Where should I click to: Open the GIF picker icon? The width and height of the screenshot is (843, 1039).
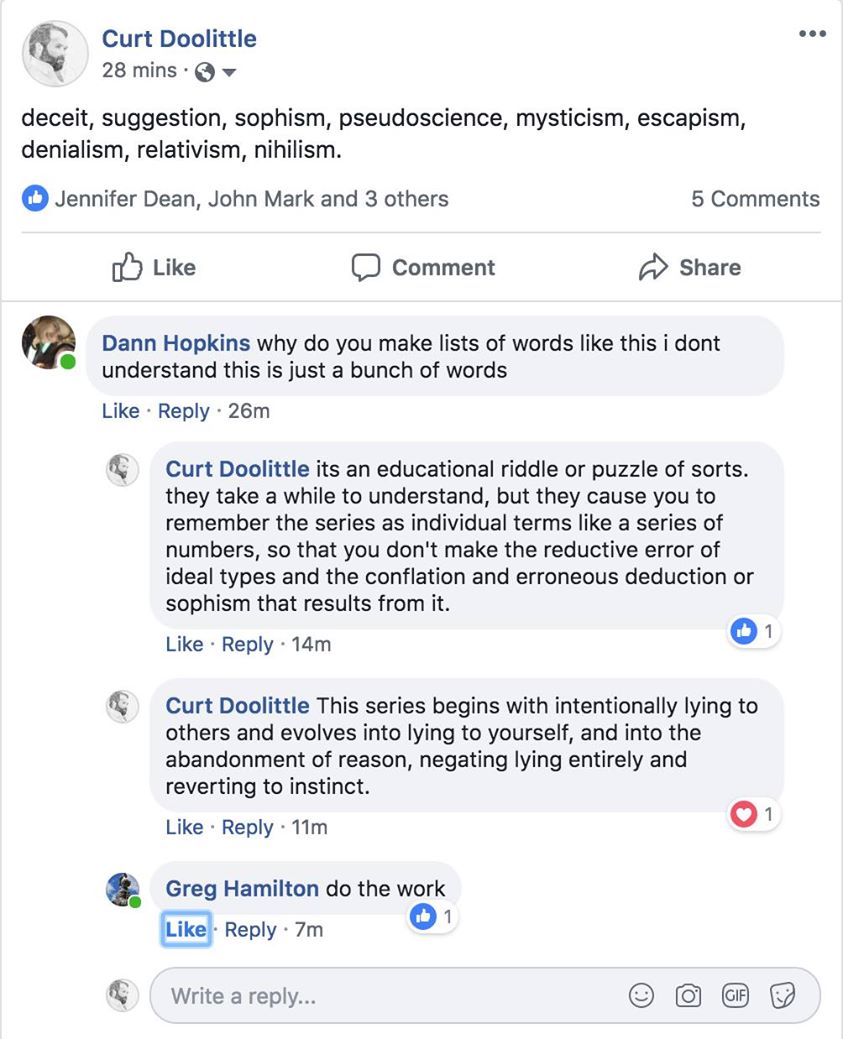tap(735, 995)
